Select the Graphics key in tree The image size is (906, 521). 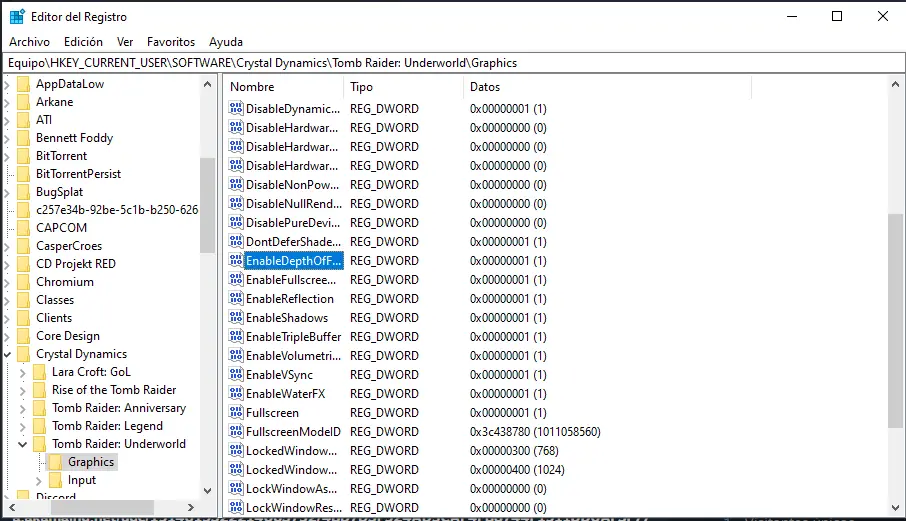(91, 462)
